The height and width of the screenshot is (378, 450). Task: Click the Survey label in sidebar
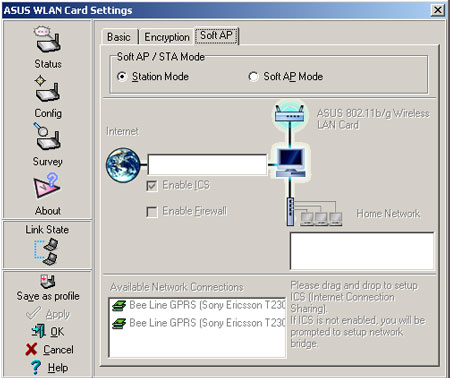pos(47,162)
